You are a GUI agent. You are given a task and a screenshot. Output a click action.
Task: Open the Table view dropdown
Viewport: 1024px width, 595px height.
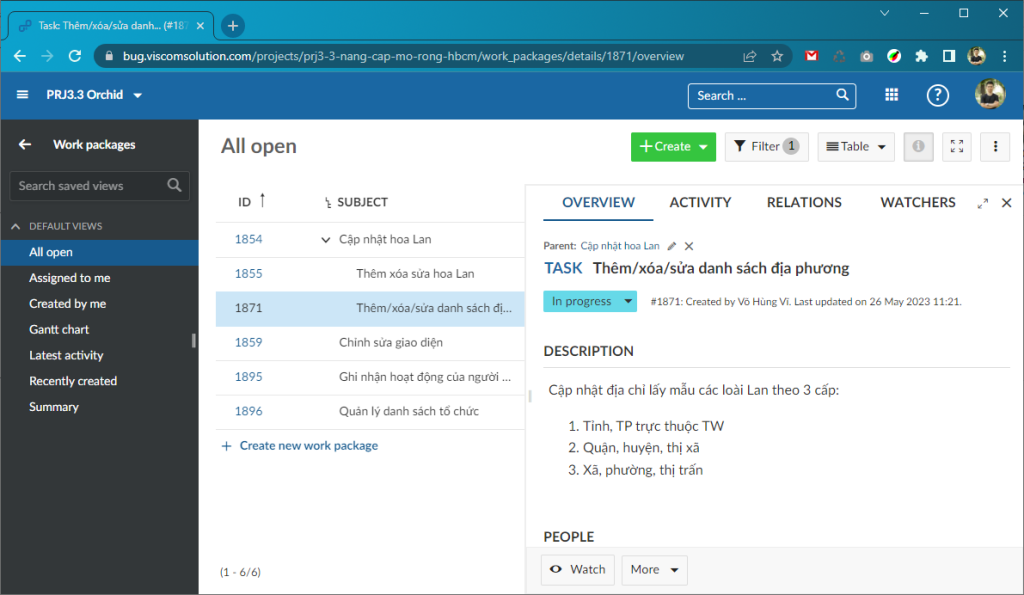(x=855, y=146)
